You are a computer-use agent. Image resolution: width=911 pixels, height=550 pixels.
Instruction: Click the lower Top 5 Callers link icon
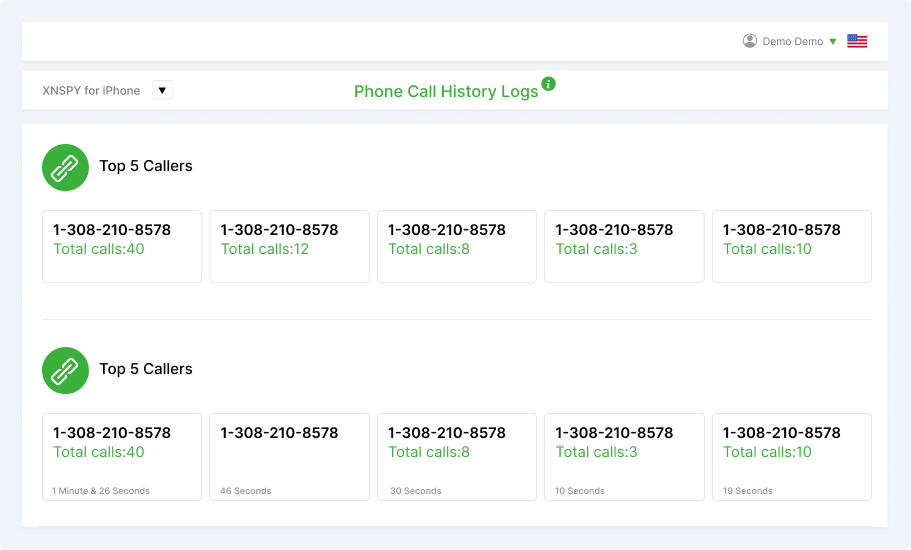[65, 371]
